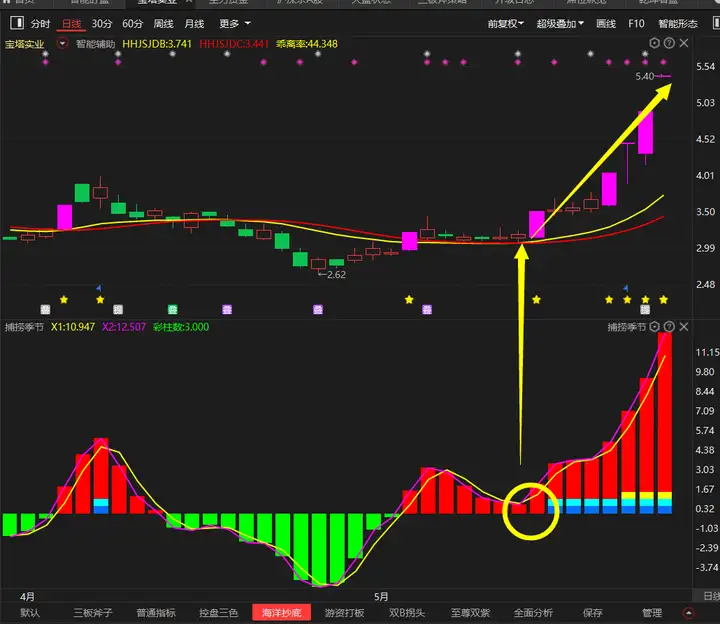The width and height of the screenshot is (720, 624).
Task: Close the 捕捞季节 indicator panel
Action: pos(684,327)
